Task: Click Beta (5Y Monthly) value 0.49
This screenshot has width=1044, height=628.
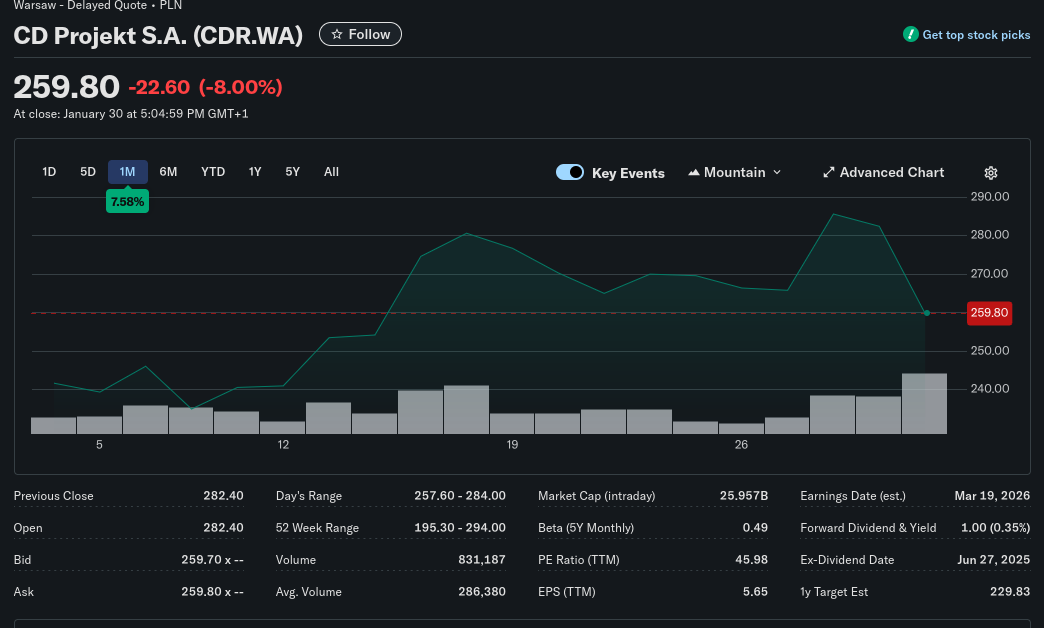Action: 755,527
